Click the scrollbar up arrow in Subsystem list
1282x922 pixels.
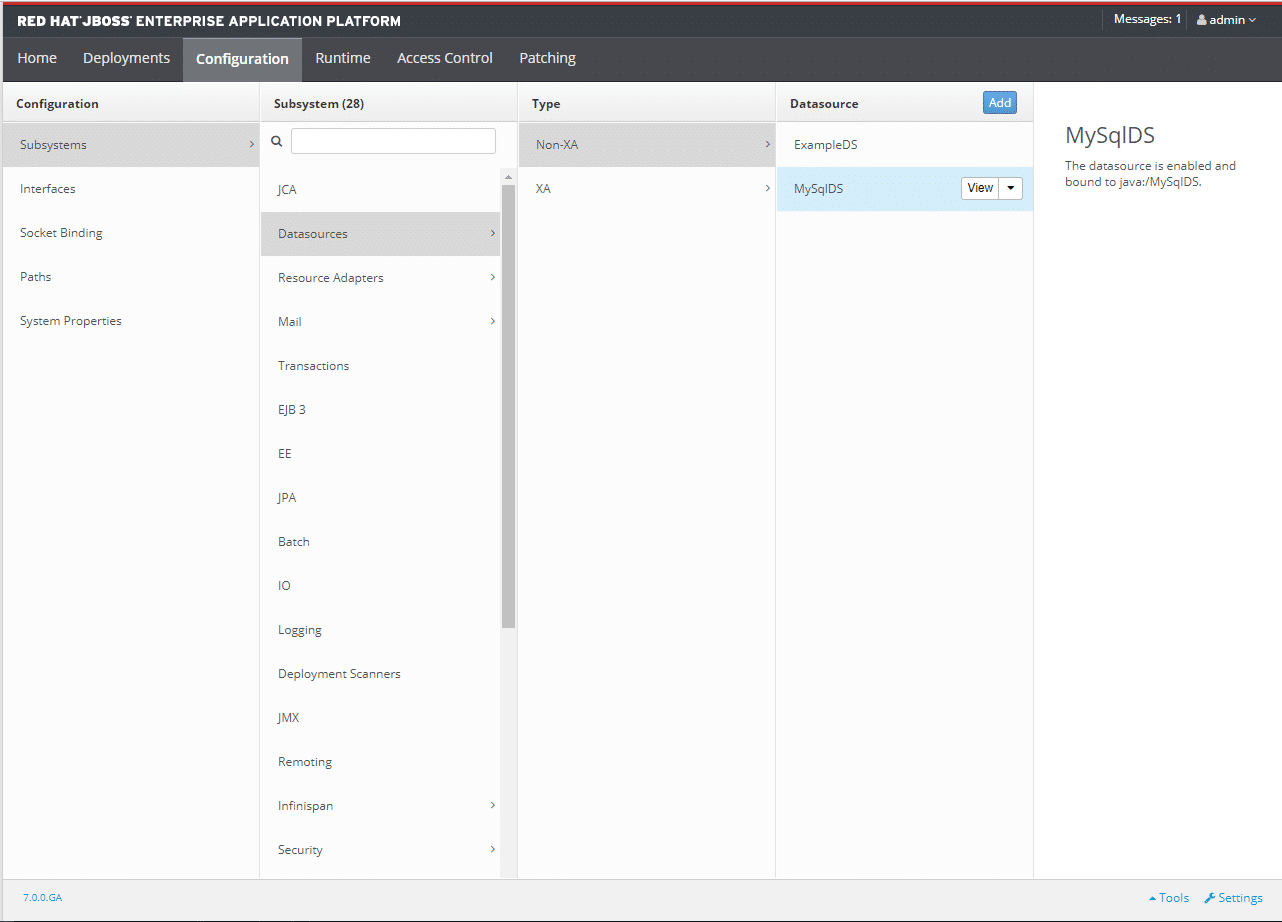(508, 177)
